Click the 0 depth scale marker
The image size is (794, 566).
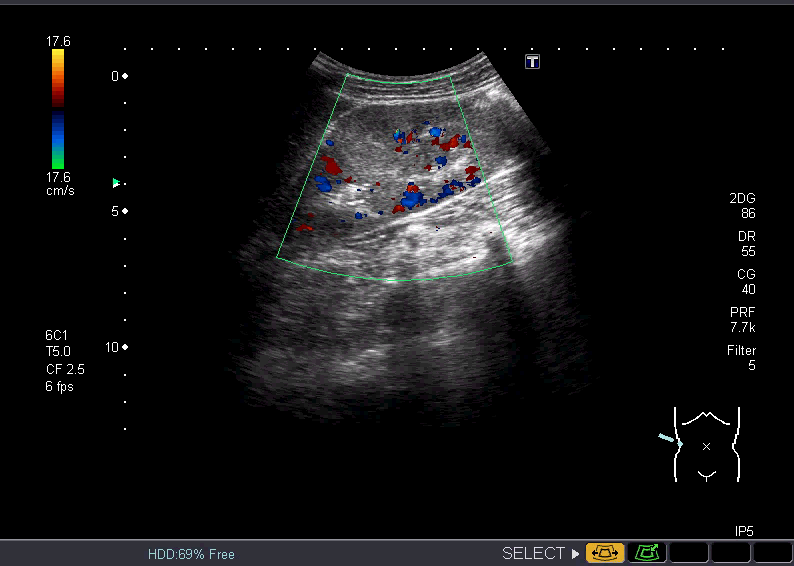tap(120, 76)
